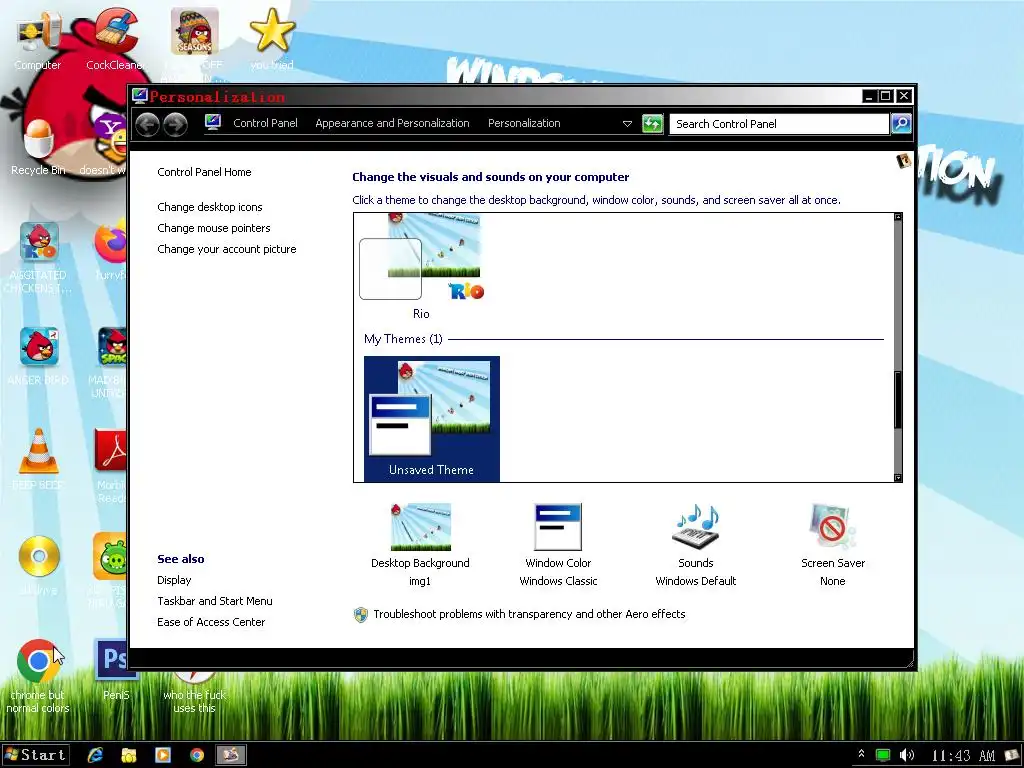Open Internet Explorer from the taskbar
This screenshot has width=1024, height=768.
click(95, 755)
